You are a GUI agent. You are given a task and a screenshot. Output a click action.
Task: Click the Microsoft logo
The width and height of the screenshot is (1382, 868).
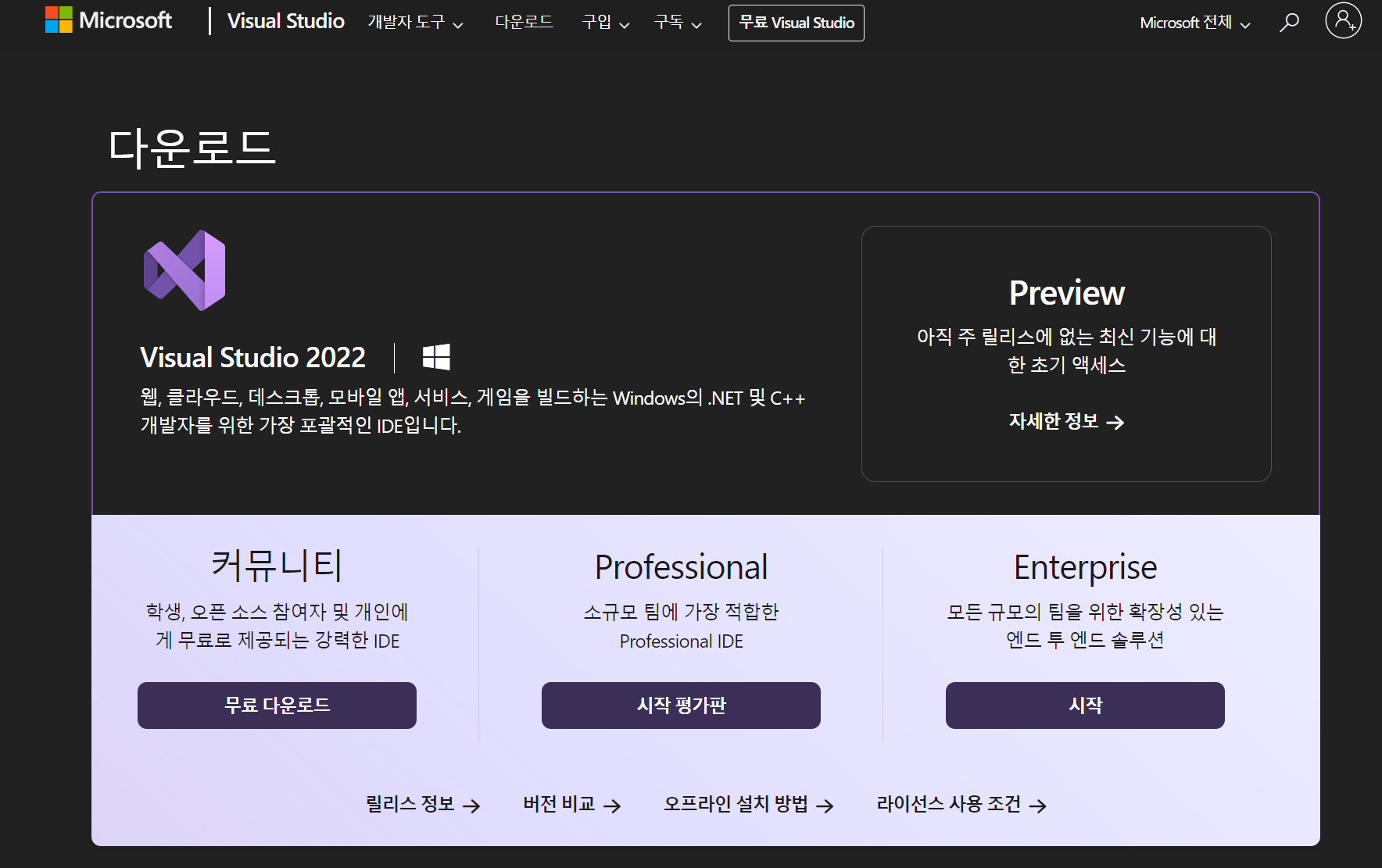point(109,20)
